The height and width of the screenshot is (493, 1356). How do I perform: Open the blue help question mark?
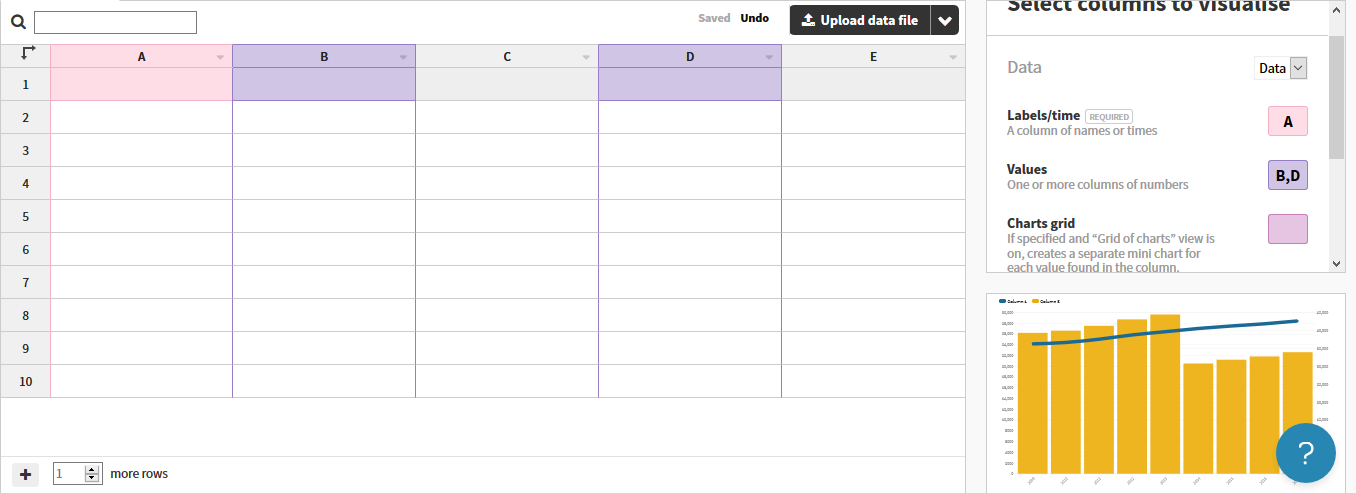(x=1305, y=452)
